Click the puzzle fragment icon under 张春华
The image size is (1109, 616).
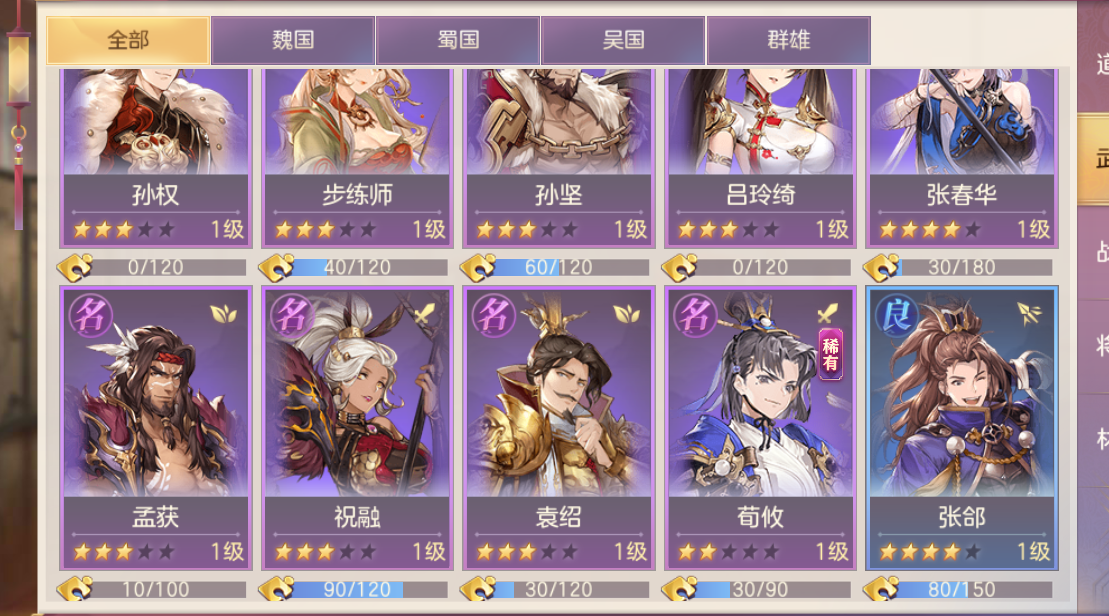pyautogui.click(x=881, y=267)
